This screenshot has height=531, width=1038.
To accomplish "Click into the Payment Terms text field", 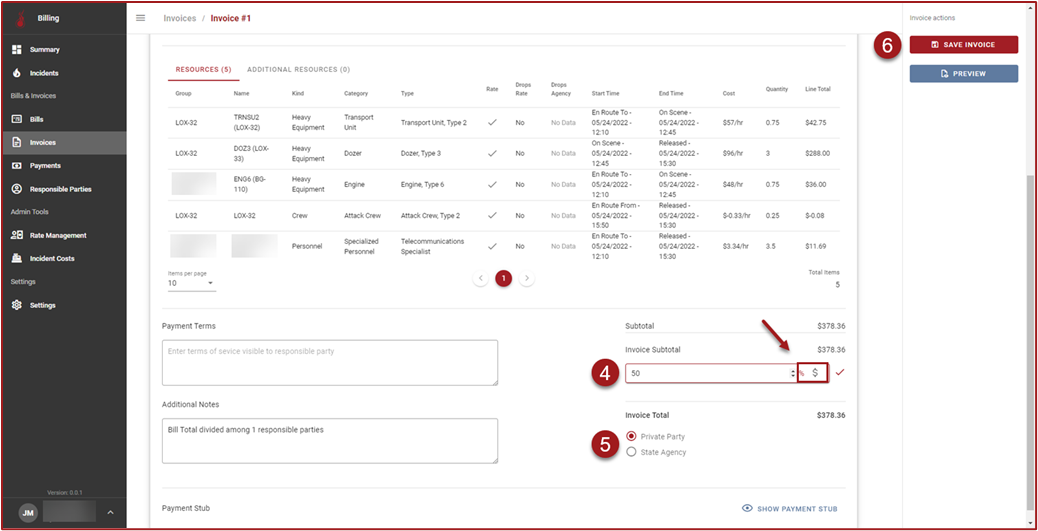I will 329,362.
